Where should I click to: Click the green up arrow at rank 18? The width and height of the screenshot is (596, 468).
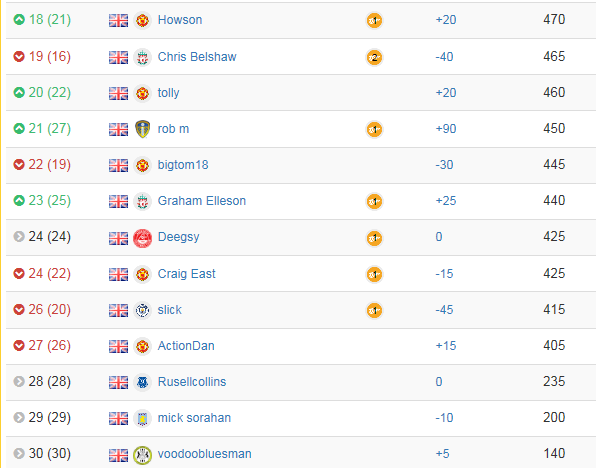pyautogui.click(x=19, y=19)
